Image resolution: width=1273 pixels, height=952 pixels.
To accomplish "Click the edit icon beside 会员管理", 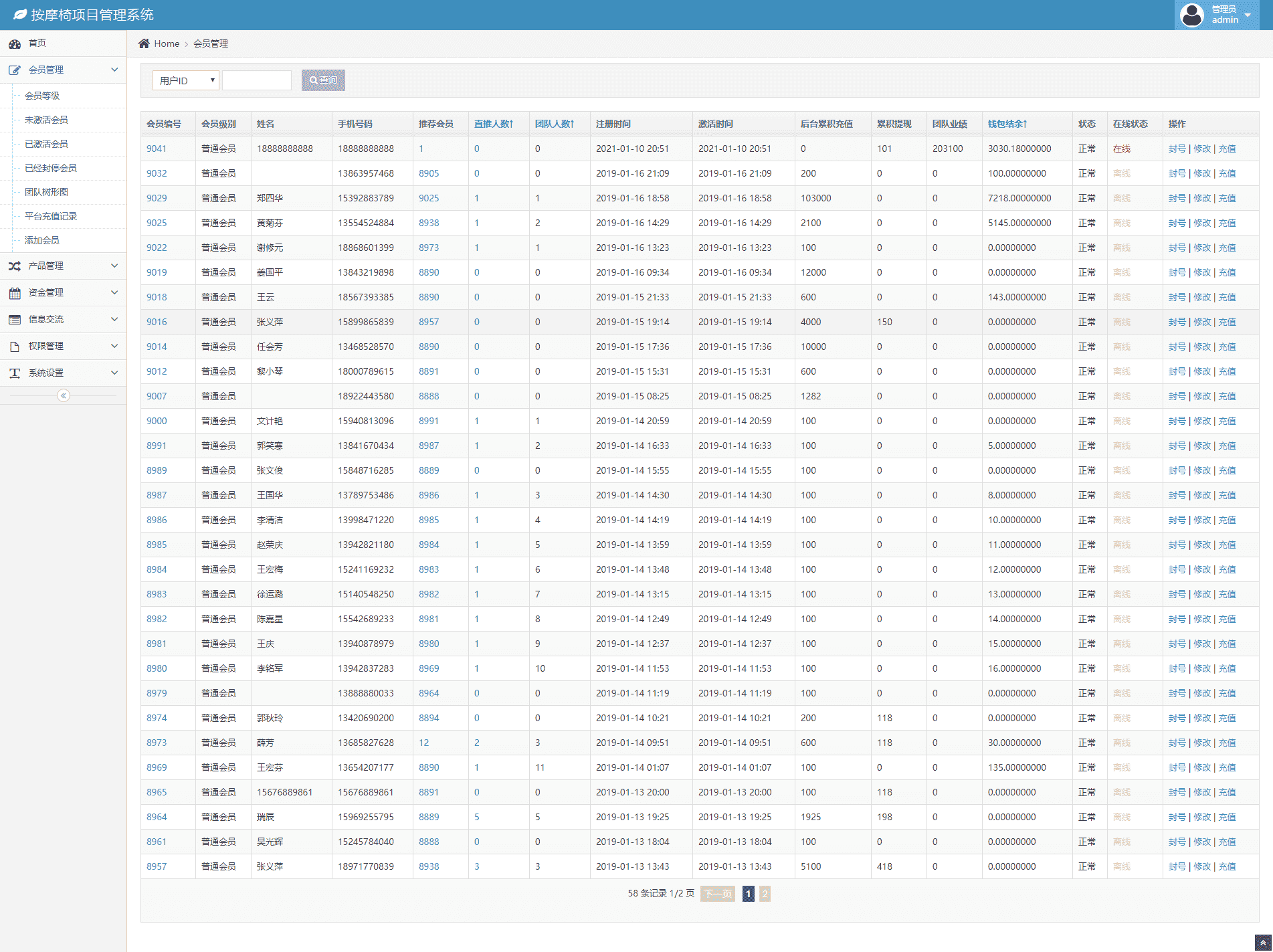I will click(x=15, y=70).
